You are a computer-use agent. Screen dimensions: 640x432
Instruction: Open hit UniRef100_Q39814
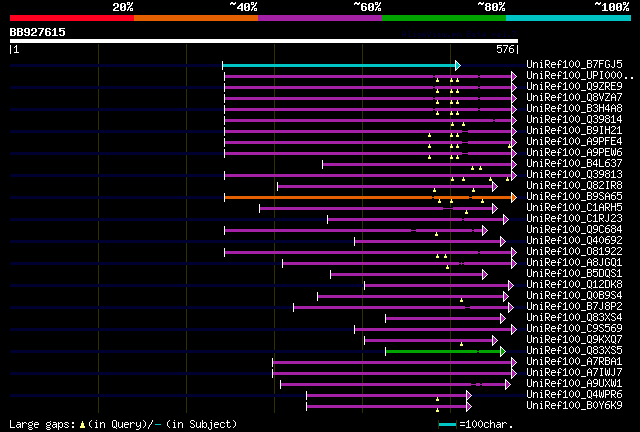click(574, 119)
